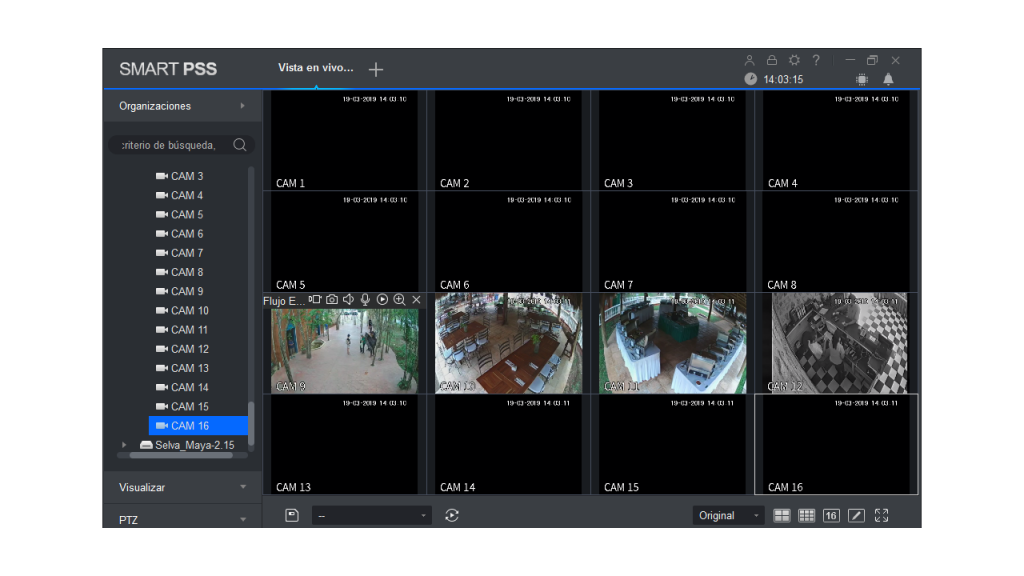This screenshot has height=576, width=1024.
Task: Select the CAM 16 video tile
Action: point(836,445)
